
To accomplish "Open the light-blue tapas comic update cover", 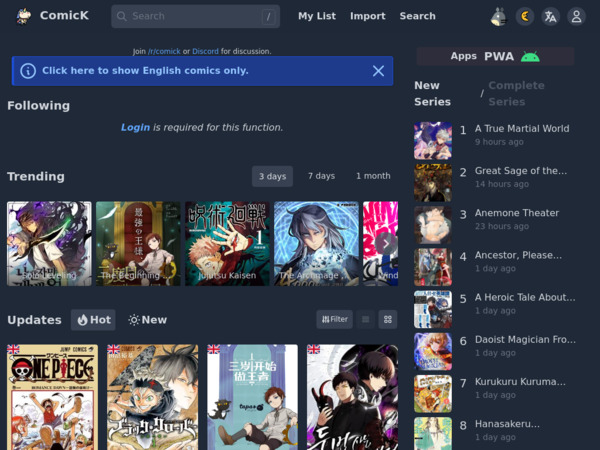I will [253, 397].
